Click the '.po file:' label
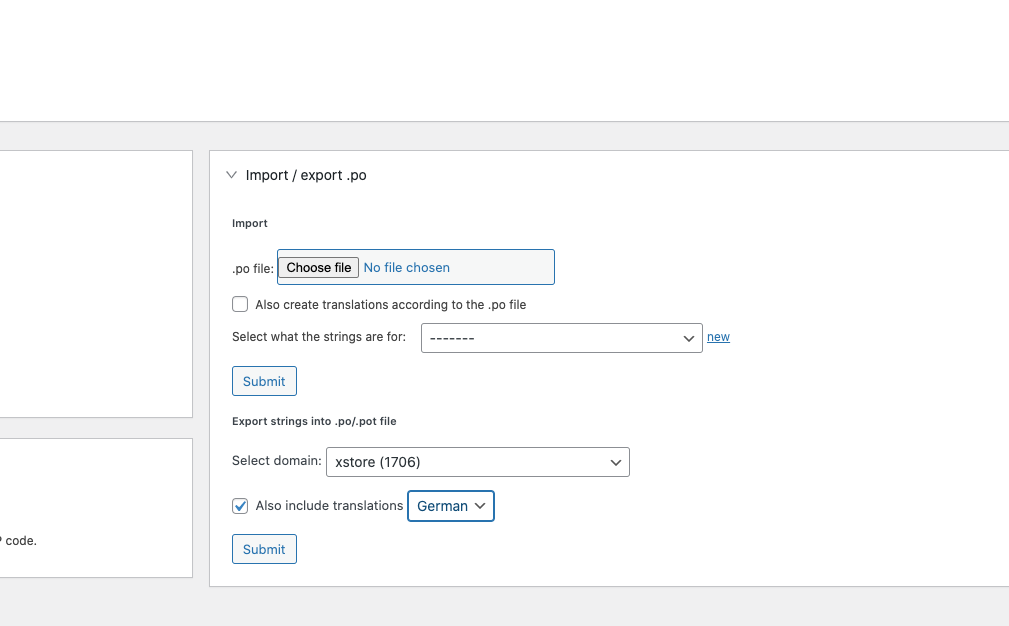This screenshot has width=1009, height=626. (x=253, y=268)
